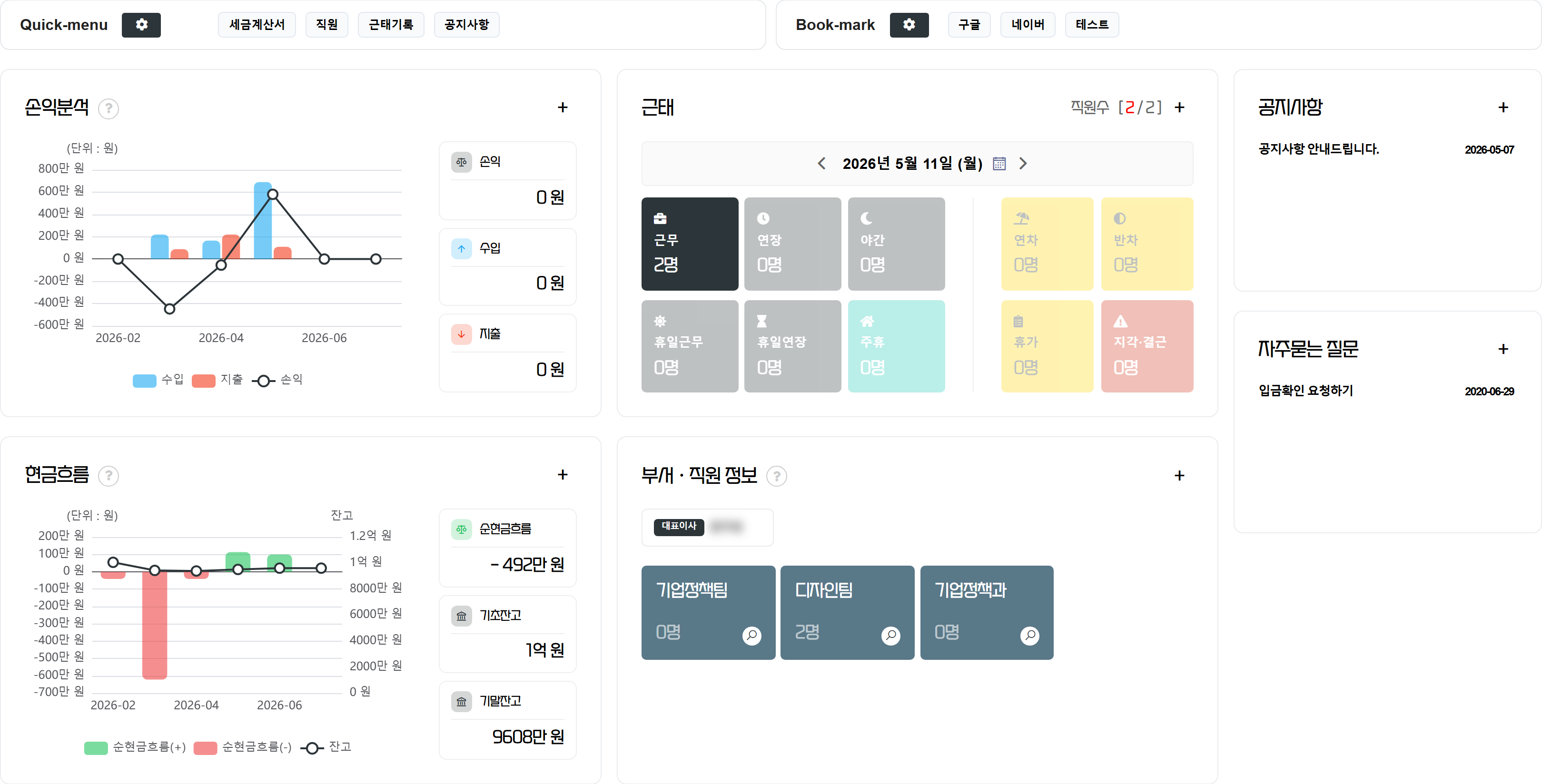Click help icon beside 부서·직원 정보
Image resolution: width=1542 pixels, height=784 pixels.
tap(776, 476)
